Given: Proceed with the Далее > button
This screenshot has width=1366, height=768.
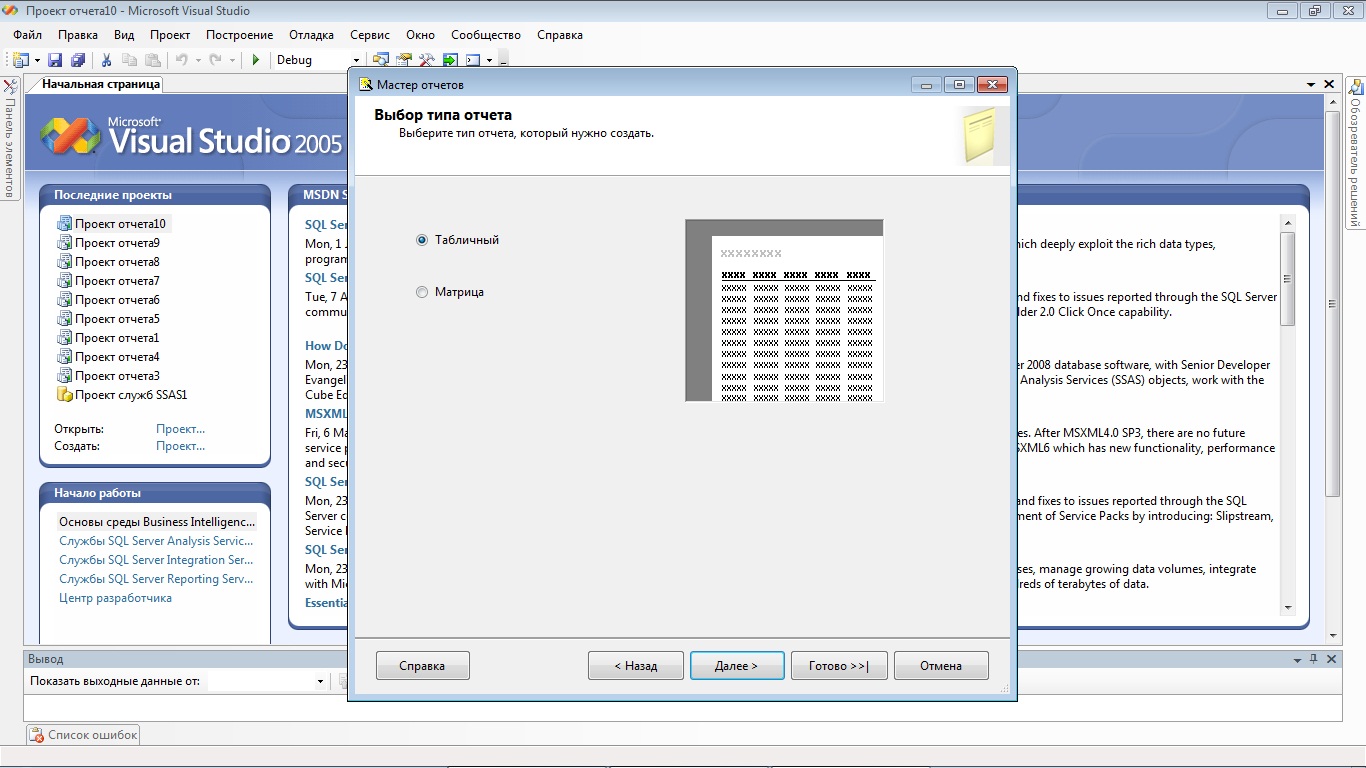Looking at the screenshot, I should (x=737, y=666).
